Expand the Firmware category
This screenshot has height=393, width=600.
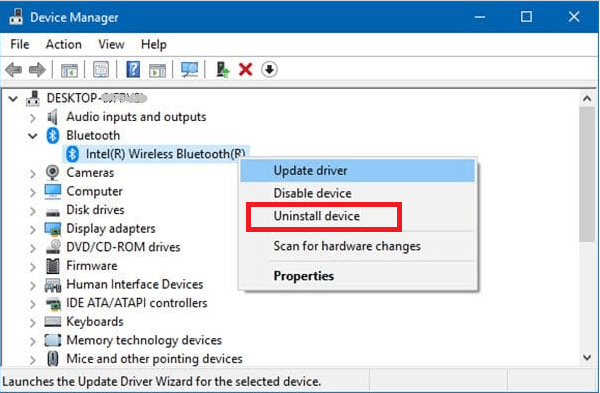(x=33, y=266)
